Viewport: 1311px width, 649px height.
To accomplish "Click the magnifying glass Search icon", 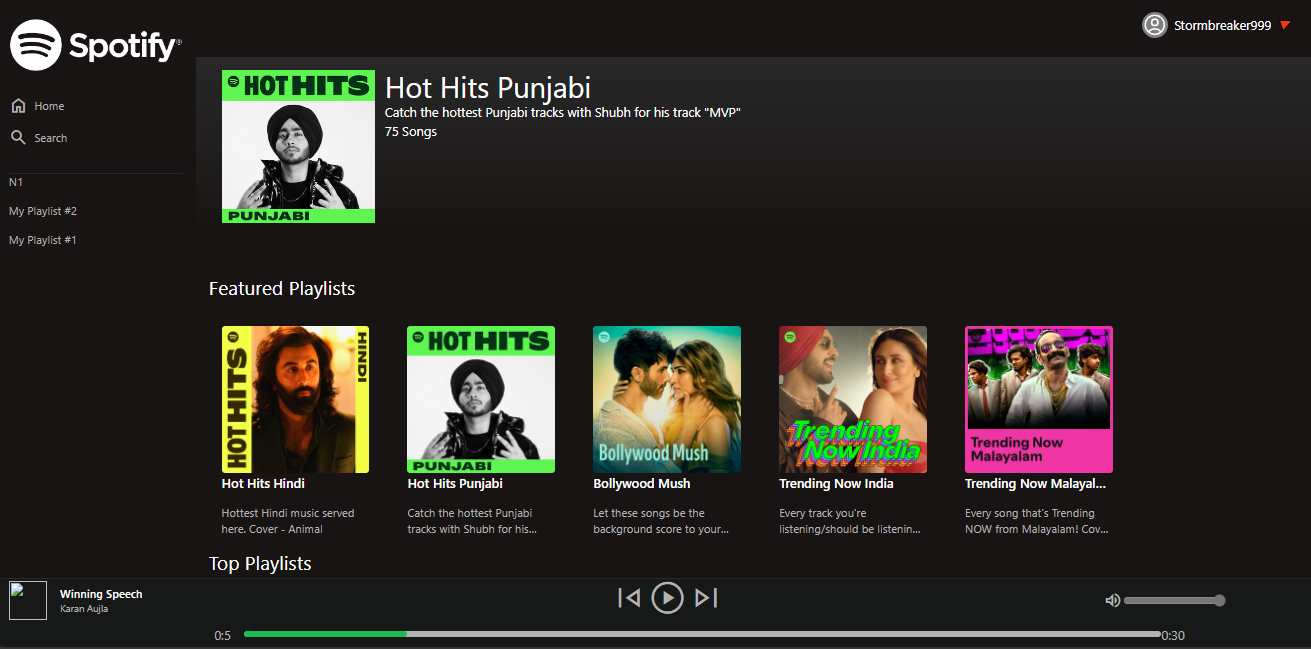I will point(18,137).
